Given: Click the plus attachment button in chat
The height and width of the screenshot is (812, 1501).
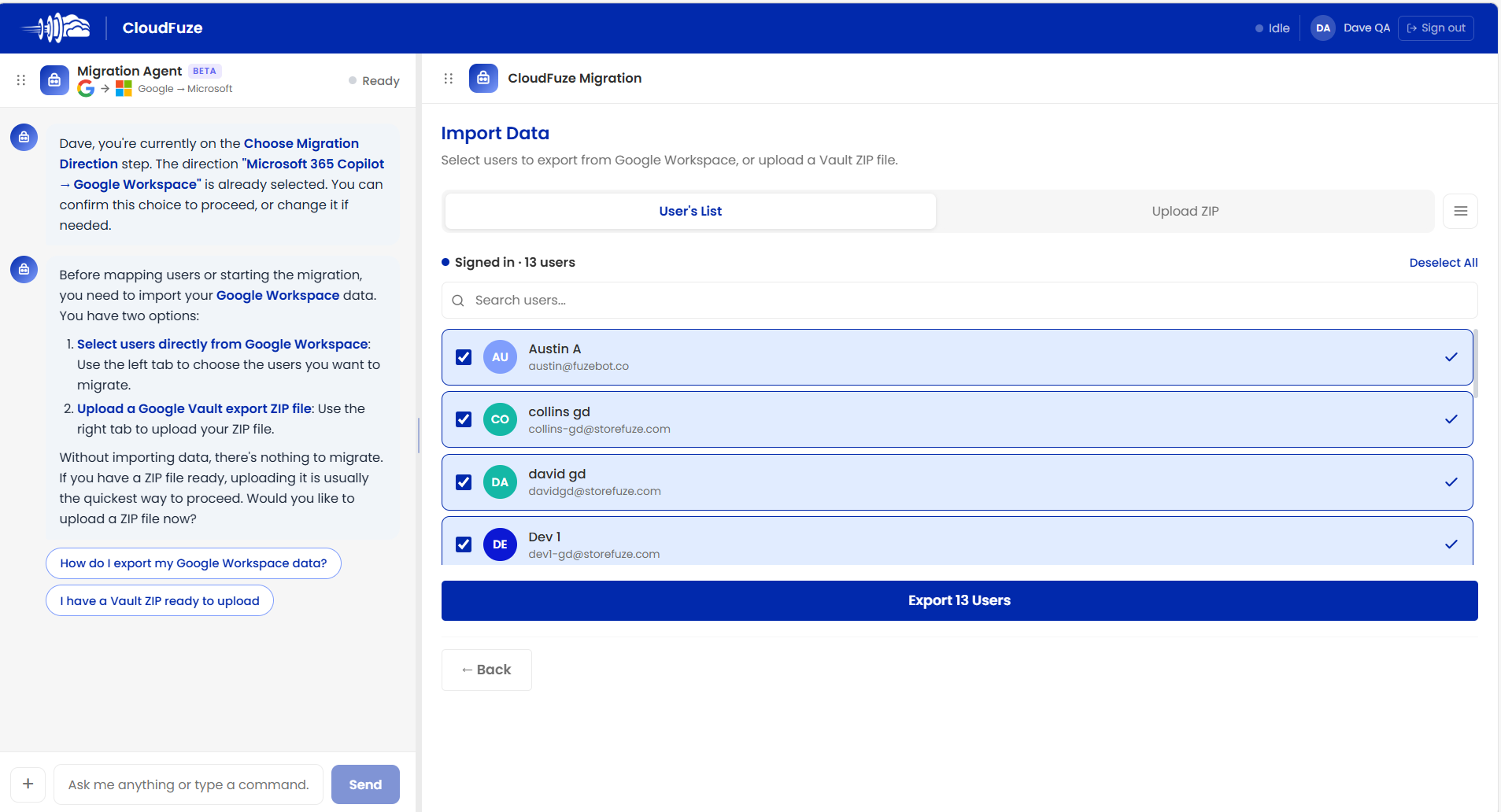Looking at the screenshot, I should click(x=28, y=784).
